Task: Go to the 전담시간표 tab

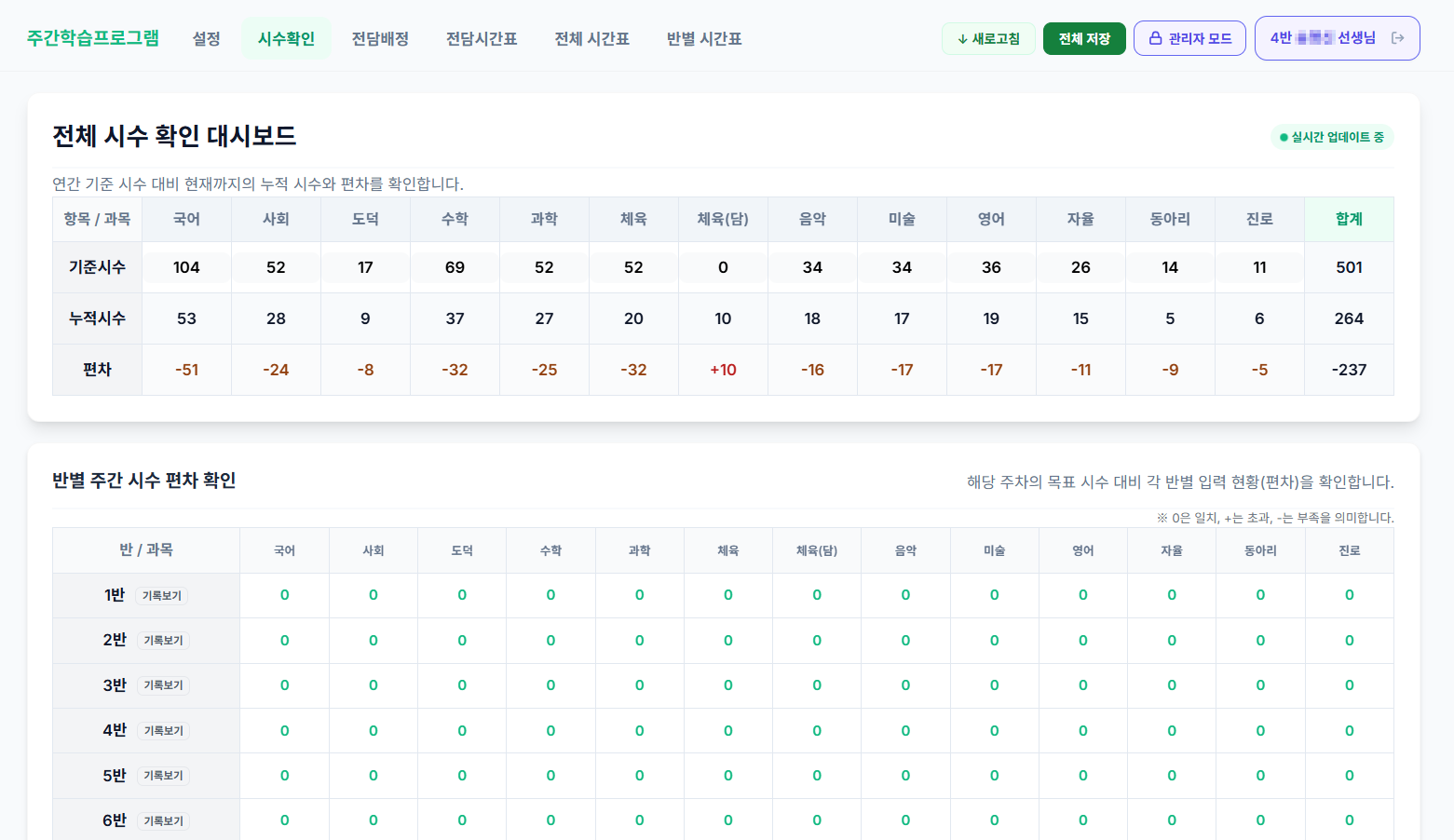Action: [x=482, y=38]
